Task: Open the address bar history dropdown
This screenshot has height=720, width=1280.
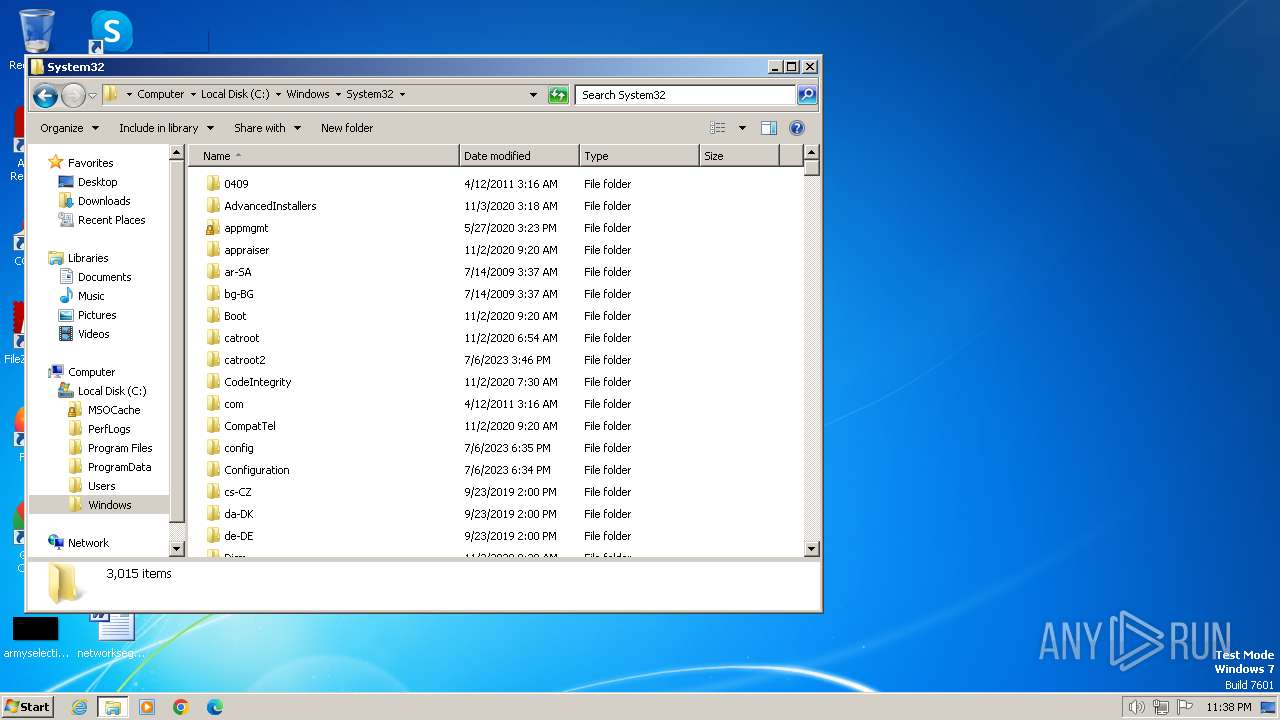Action: [533, 95]
